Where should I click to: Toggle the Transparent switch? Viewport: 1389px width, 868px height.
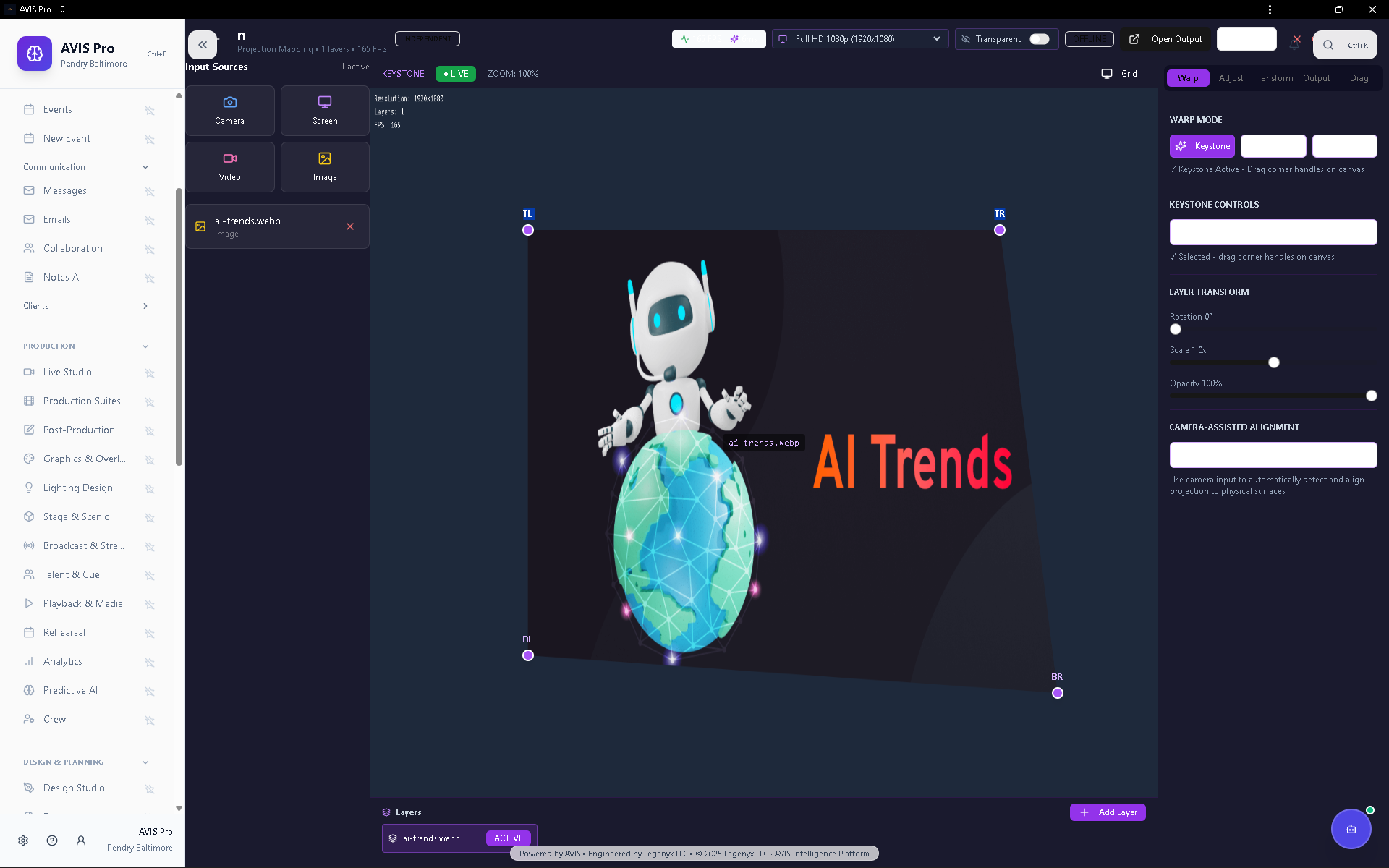point(1039,39)
